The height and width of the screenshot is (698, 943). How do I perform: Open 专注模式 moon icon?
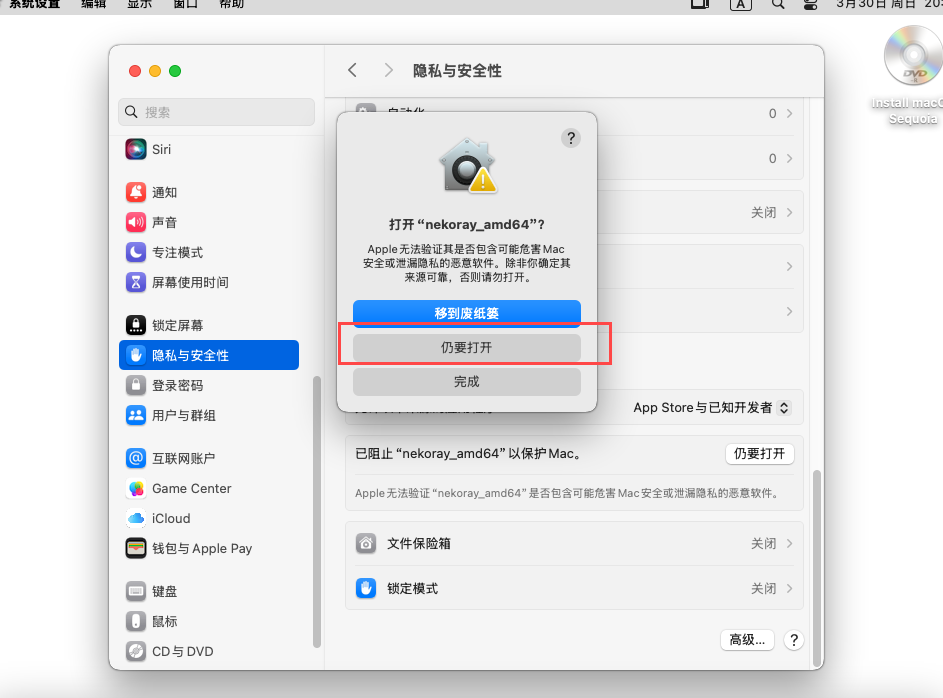[x=136, y=253]
